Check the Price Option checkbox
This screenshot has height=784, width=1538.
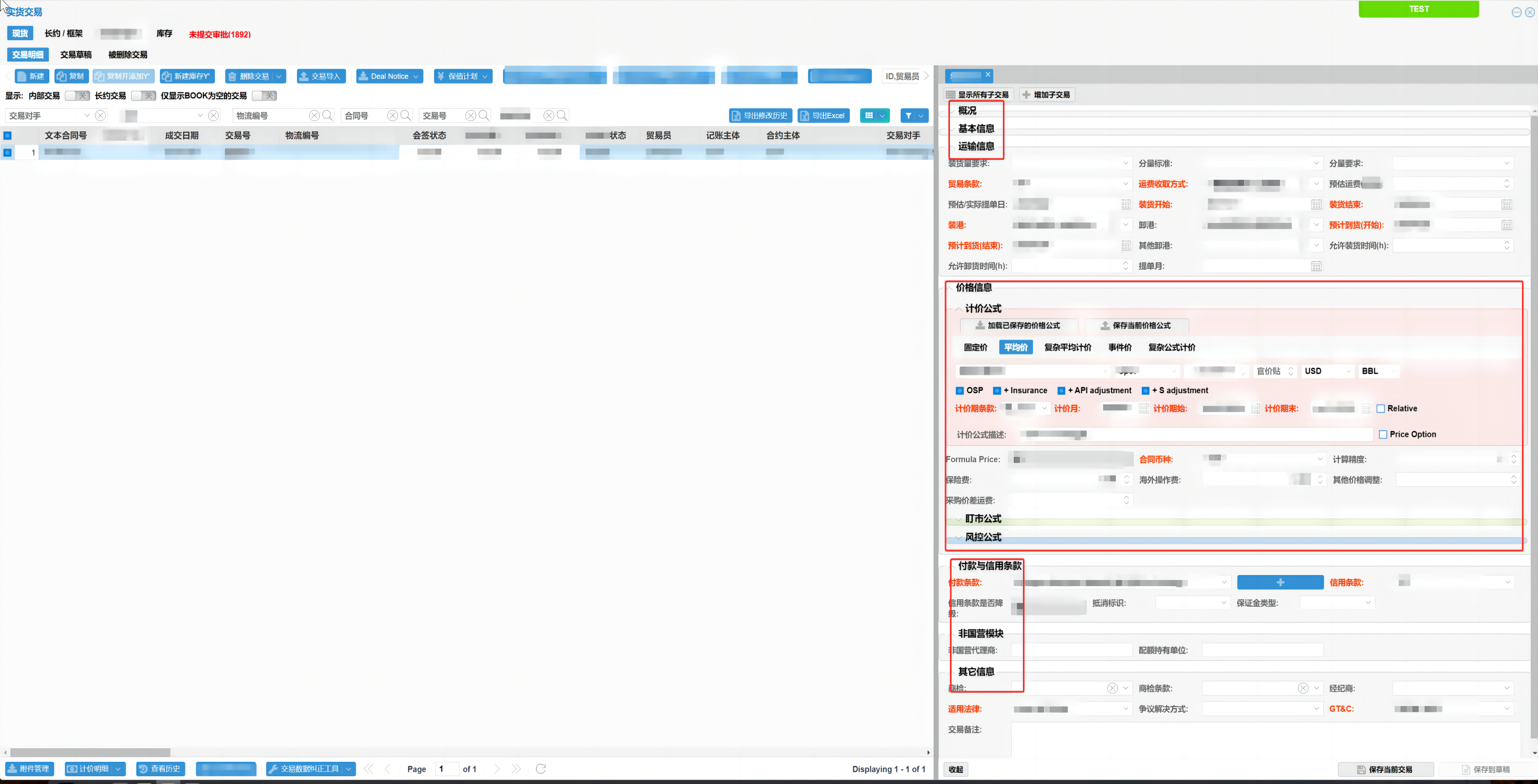pyautogui.click(x=1383, y=434)
